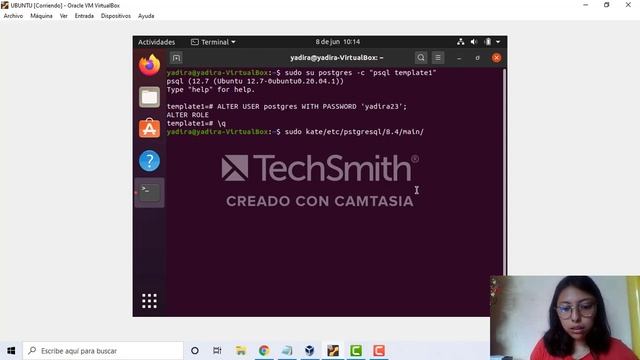
Task: Open File Explorer in taskbar
Action: [x=241, y=351]
